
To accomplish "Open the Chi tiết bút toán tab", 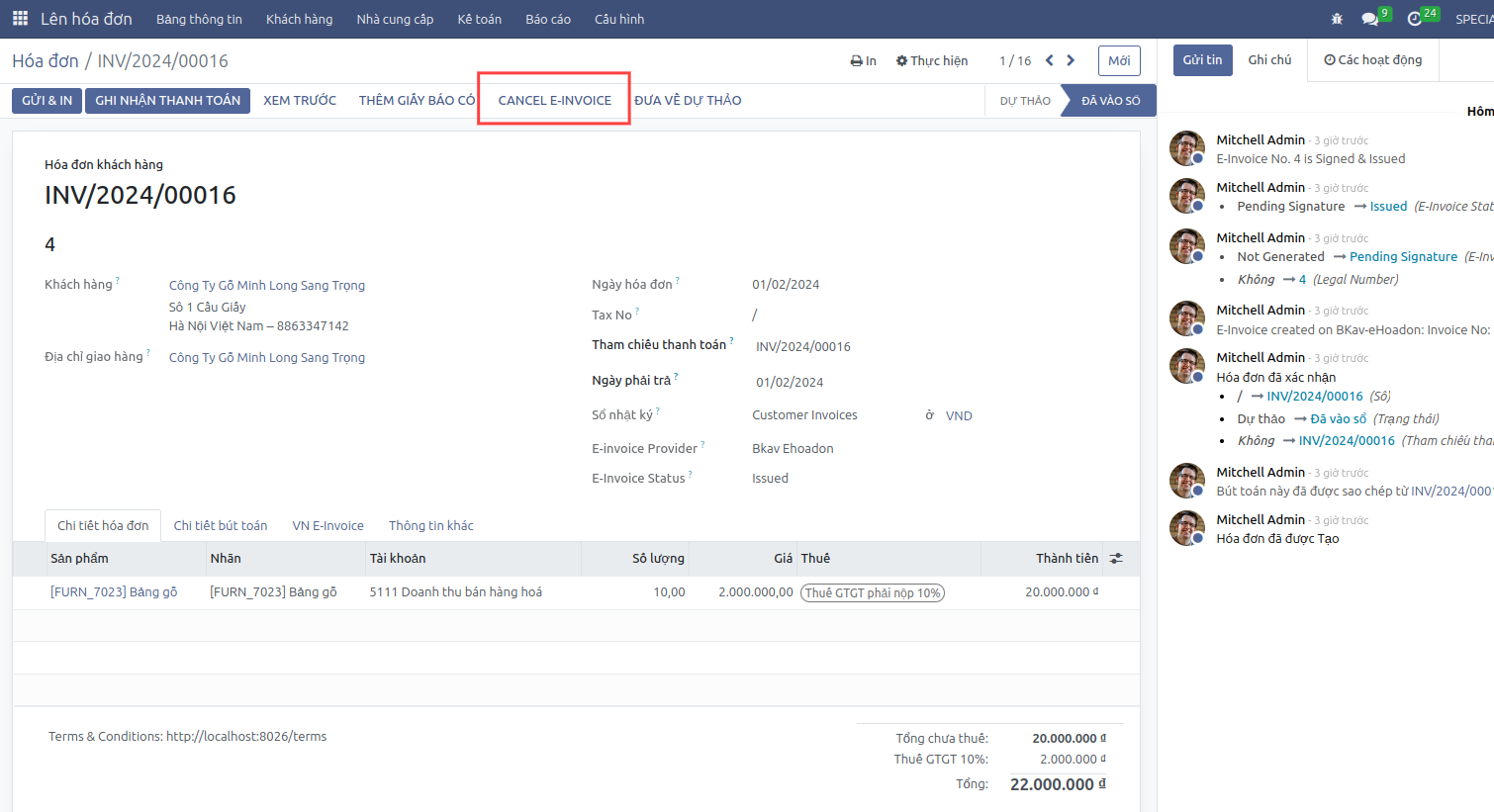I will (x=221, y=525).
